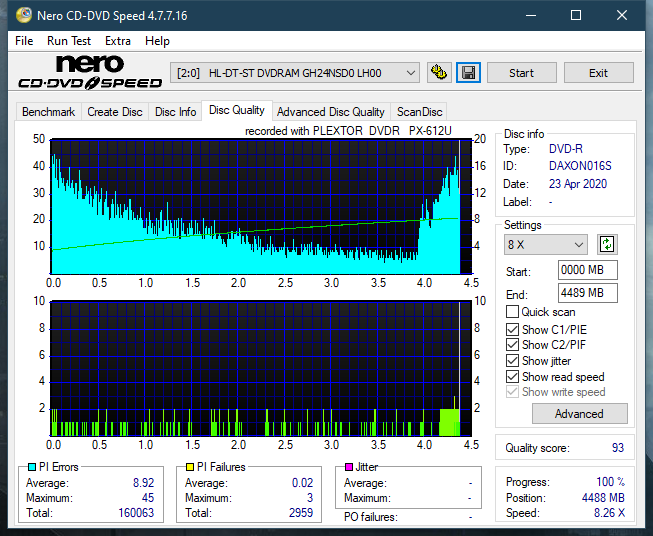
Task: Click the Exit button
Action: coord(598,73)
